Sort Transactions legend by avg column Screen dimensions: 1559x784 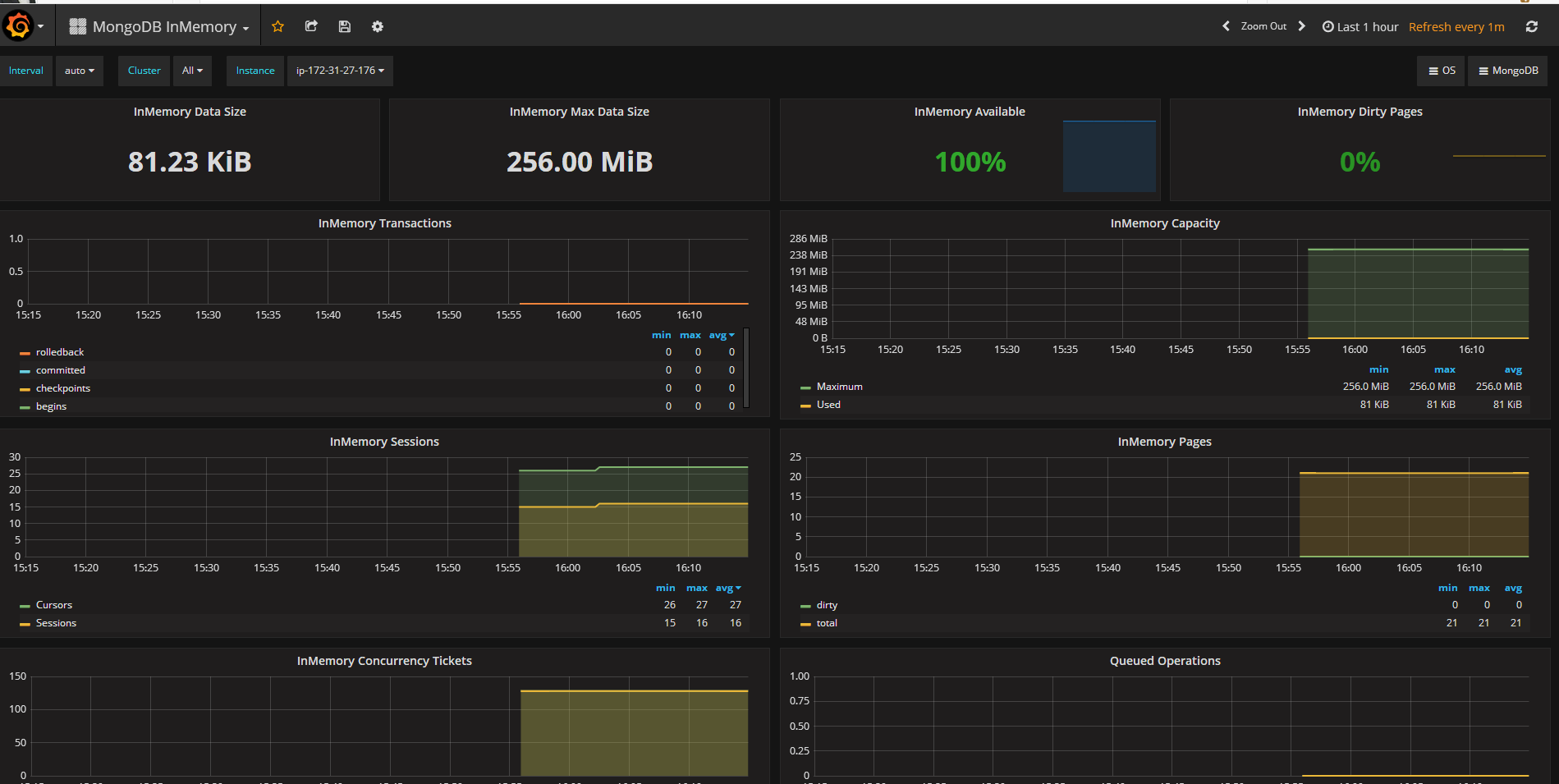(722, 335)
